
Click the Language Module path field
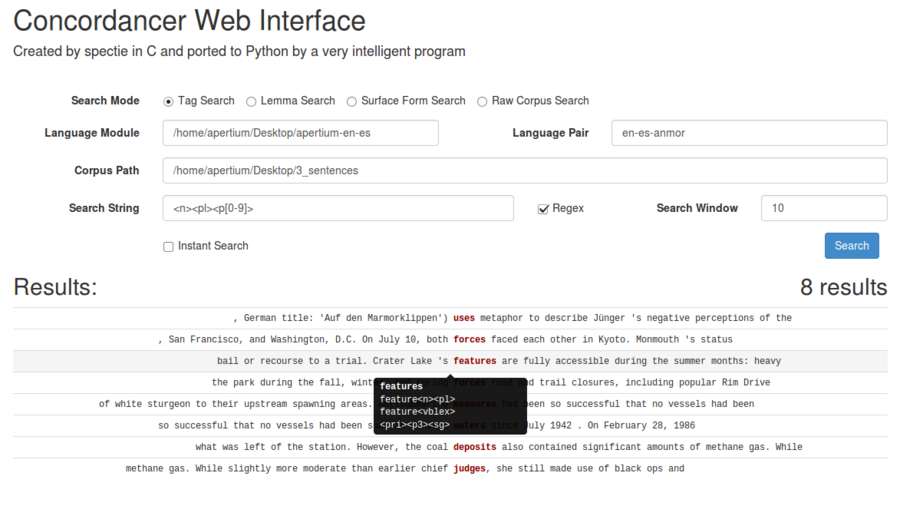click(x=300, y=133)
